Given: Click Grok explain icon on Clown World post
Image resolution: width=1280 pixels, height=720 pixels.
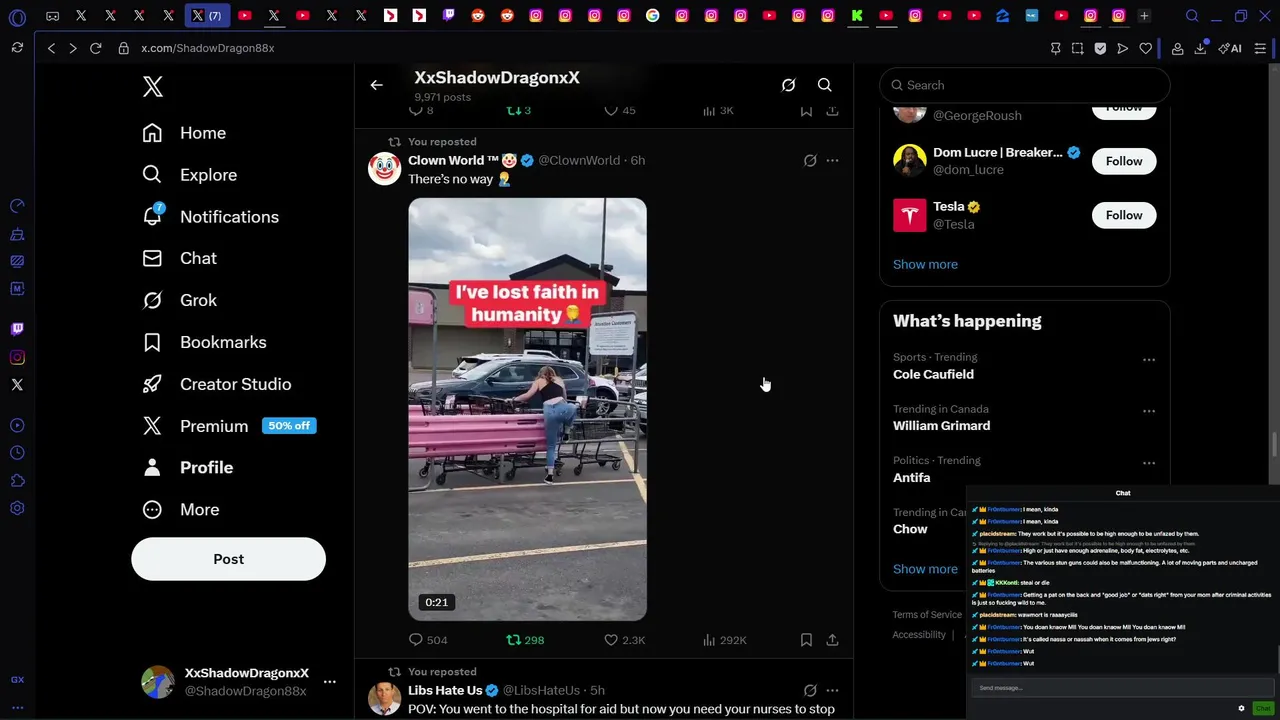Looking at the screenshot, I should click(x=810, y=160).
